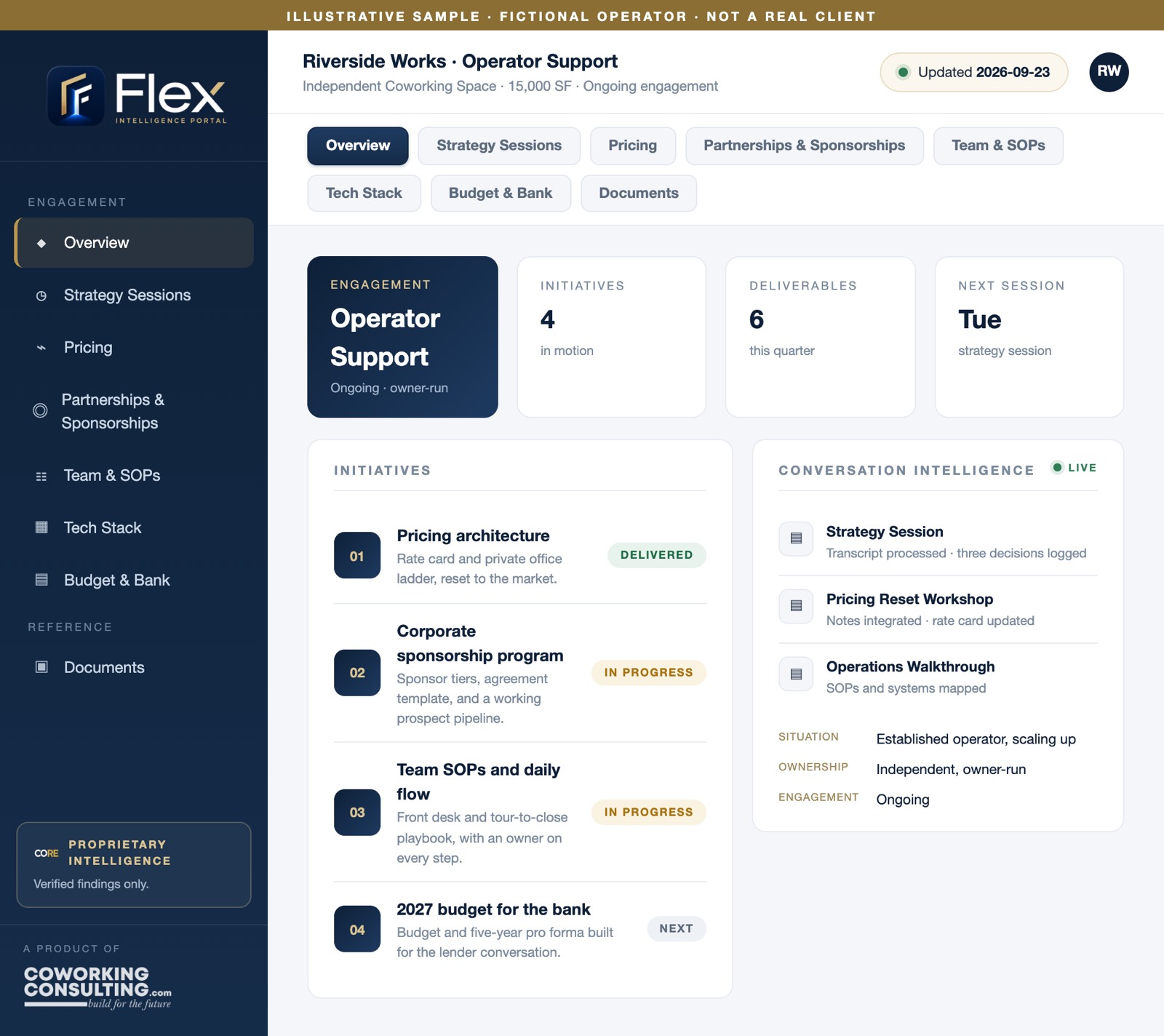The width and height of the screenshot is (1164, 1036).
Task: Open Strategy Sessions from the sidebar
Action: tap(134, 295)
